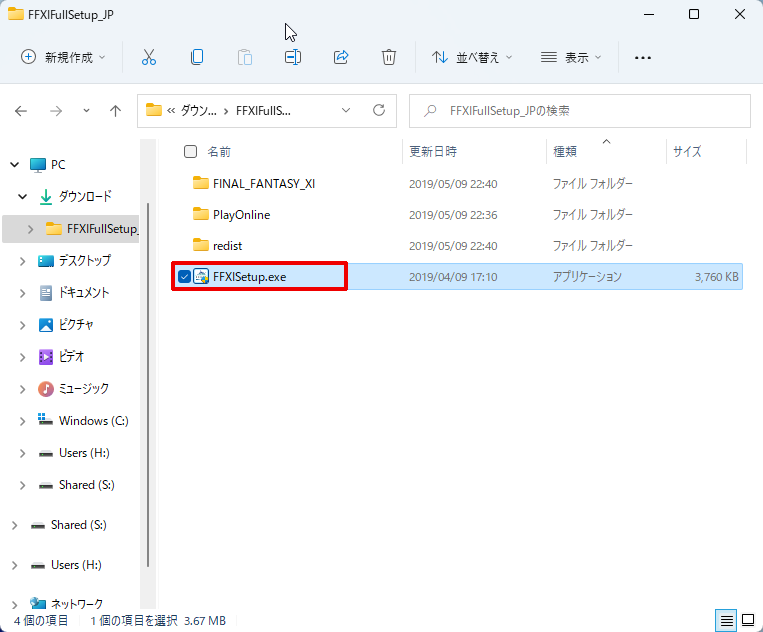This screenshot has width=763, height=632.
Task: Click the 2019/04/09 17:10 date cell
Action: click(453, 277)
